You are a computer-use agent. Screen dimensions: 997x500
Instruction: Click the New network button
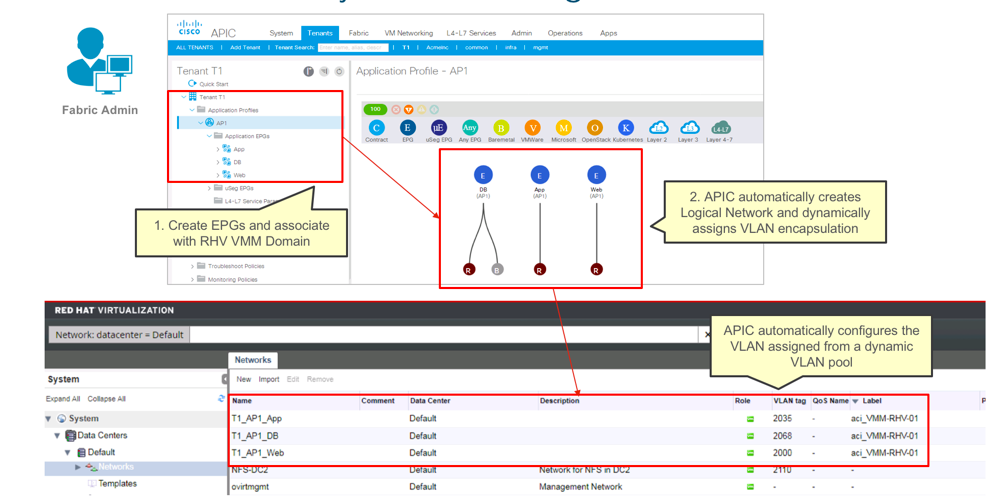pyautogui.click(x=243, y=380)
